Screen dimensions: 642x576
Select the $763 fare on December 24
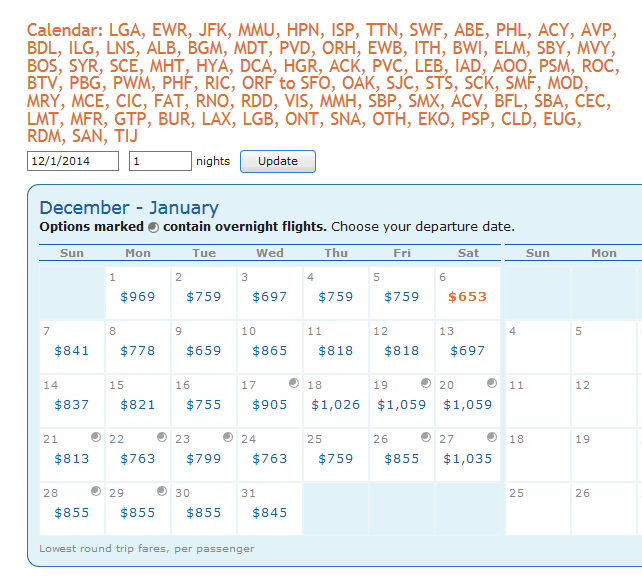coord(270,459)
